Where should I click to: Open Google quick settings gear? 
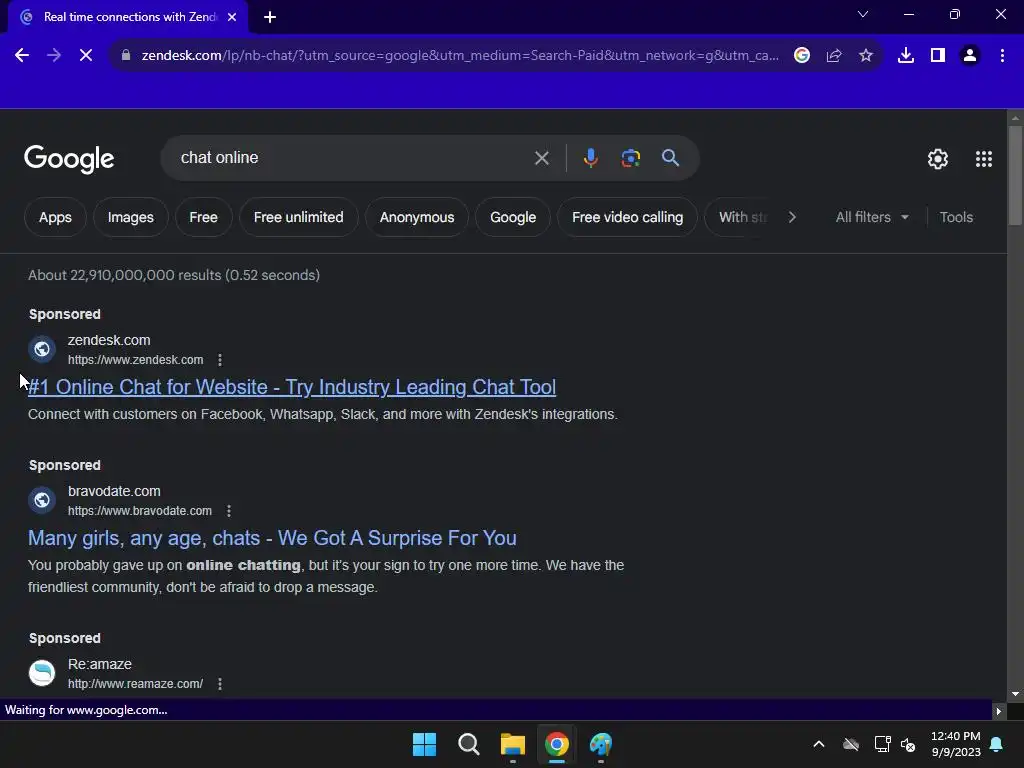tap(938, 159)
